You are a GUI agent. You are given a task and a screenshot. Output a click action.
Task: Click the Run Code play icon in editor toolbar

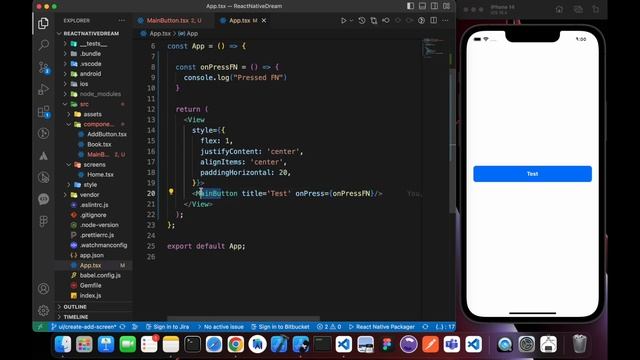click(x=343, y=20)
